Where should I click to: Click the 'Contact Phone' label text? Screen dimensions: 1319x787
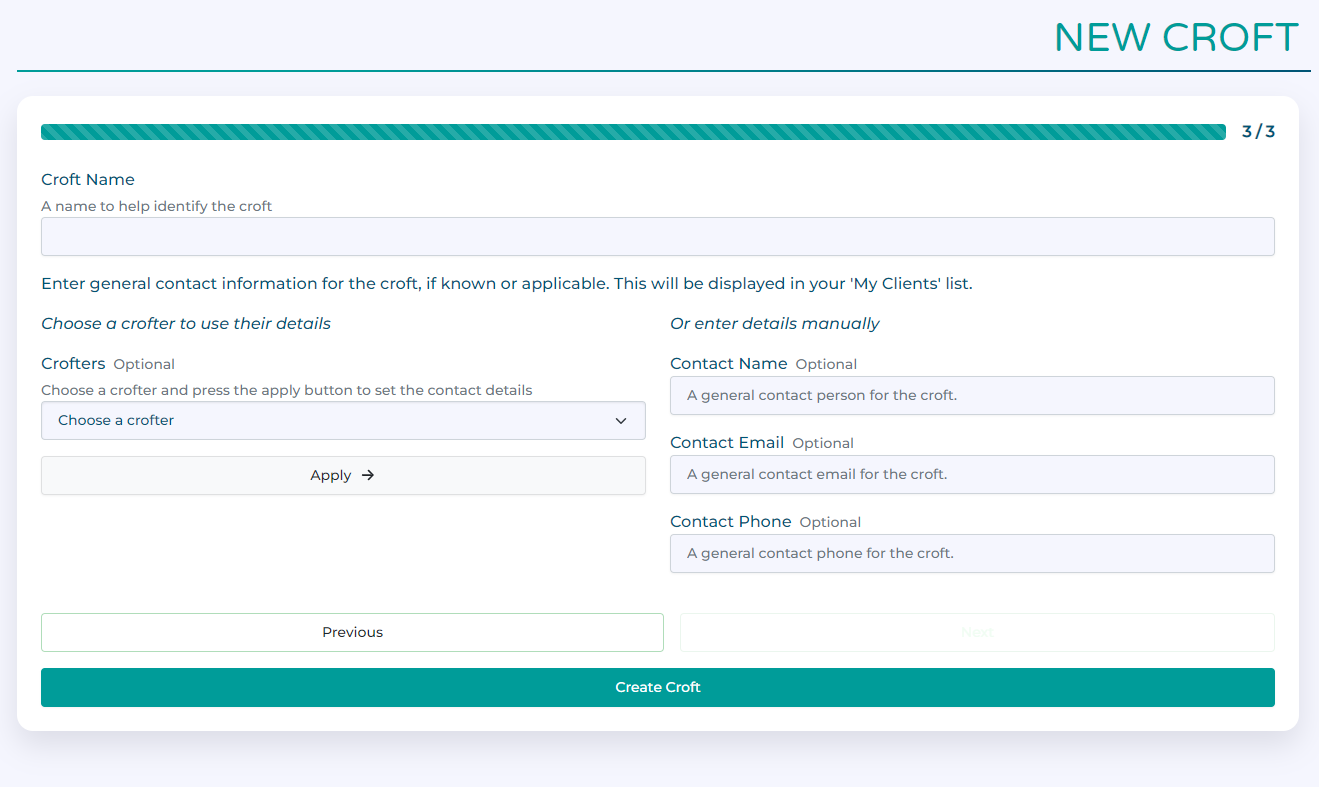click(x=730, y=522)
